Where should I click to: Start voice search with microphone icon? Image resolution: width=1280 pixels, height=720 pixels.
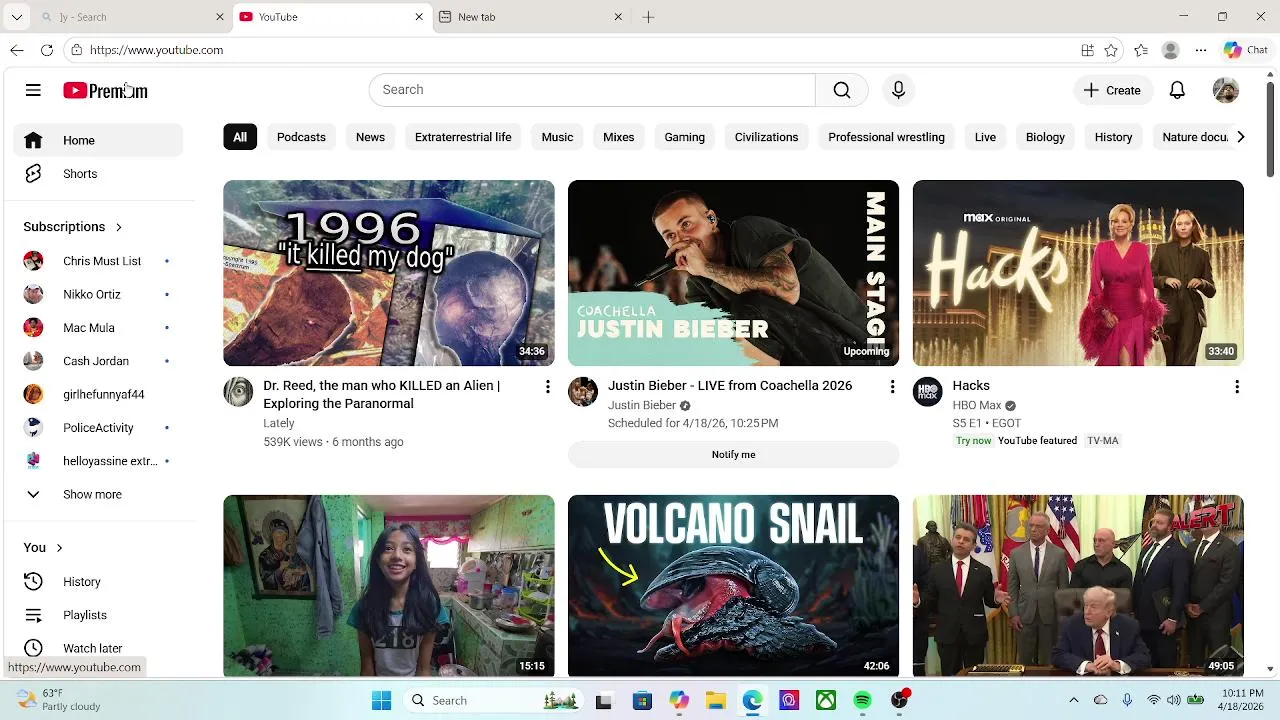[x=898, y=90]
